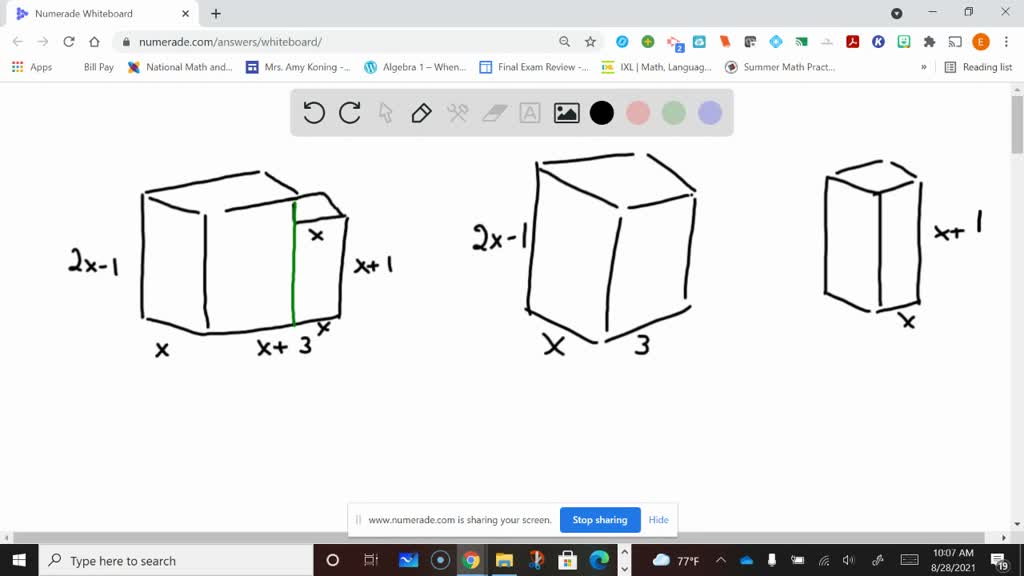
Task: Select the Eraser tool
Action: [493, 113]
